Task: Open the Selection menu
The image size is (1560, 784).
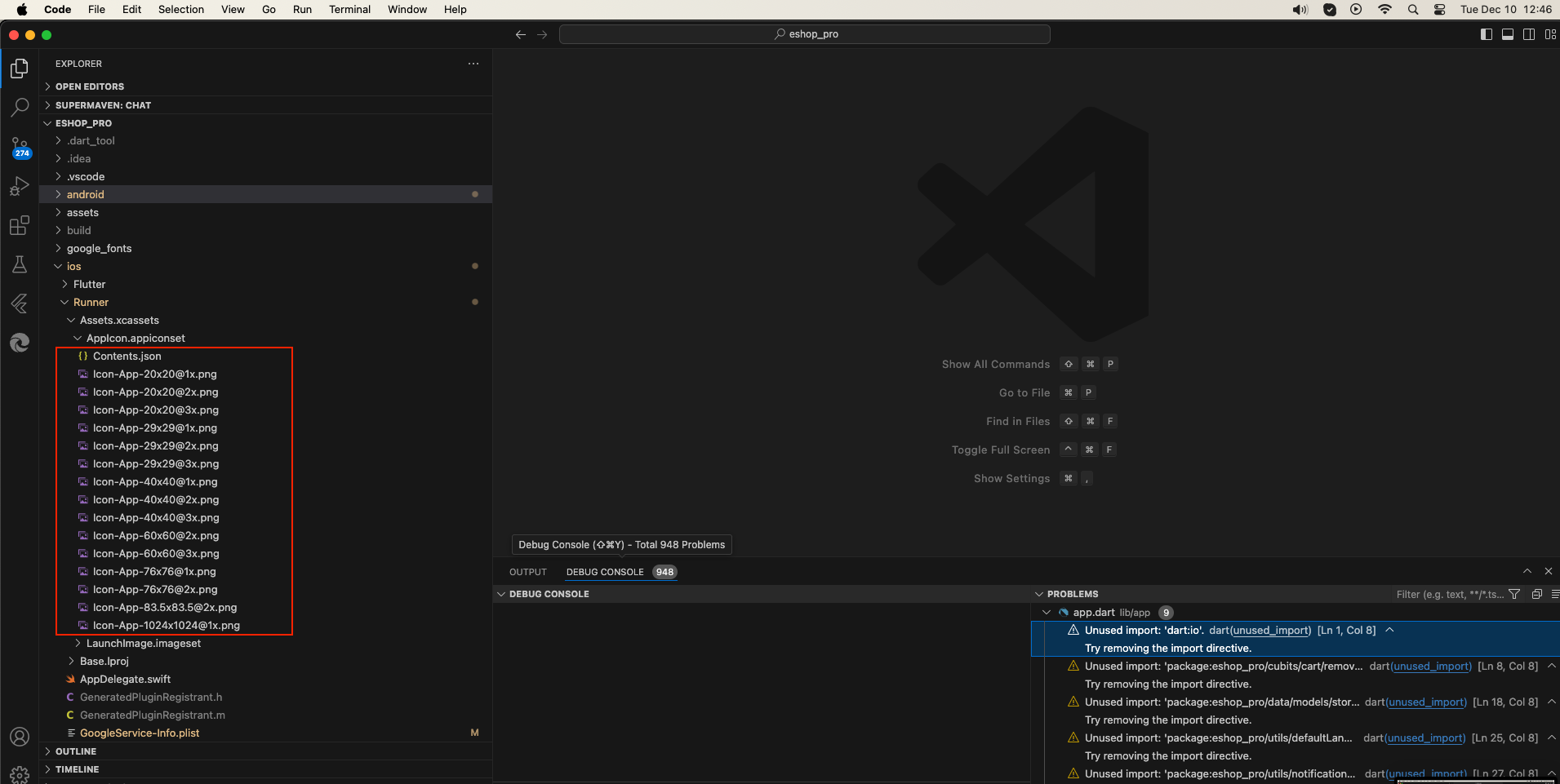Action: tap(181, 10)
